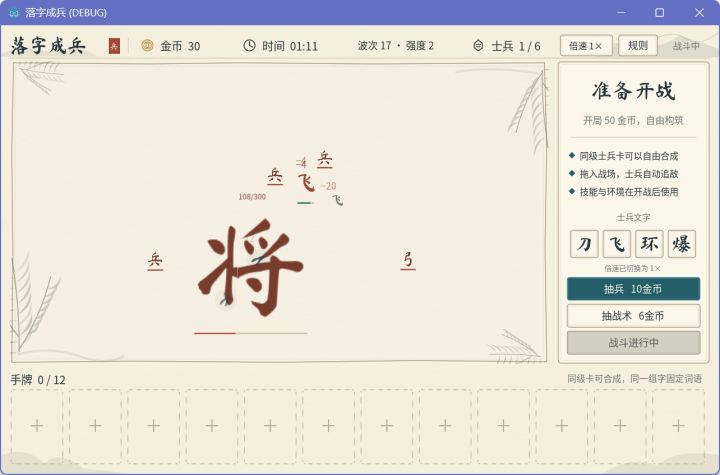
Task: Click the large 将 general character
Action: click(x=251, y=268)
